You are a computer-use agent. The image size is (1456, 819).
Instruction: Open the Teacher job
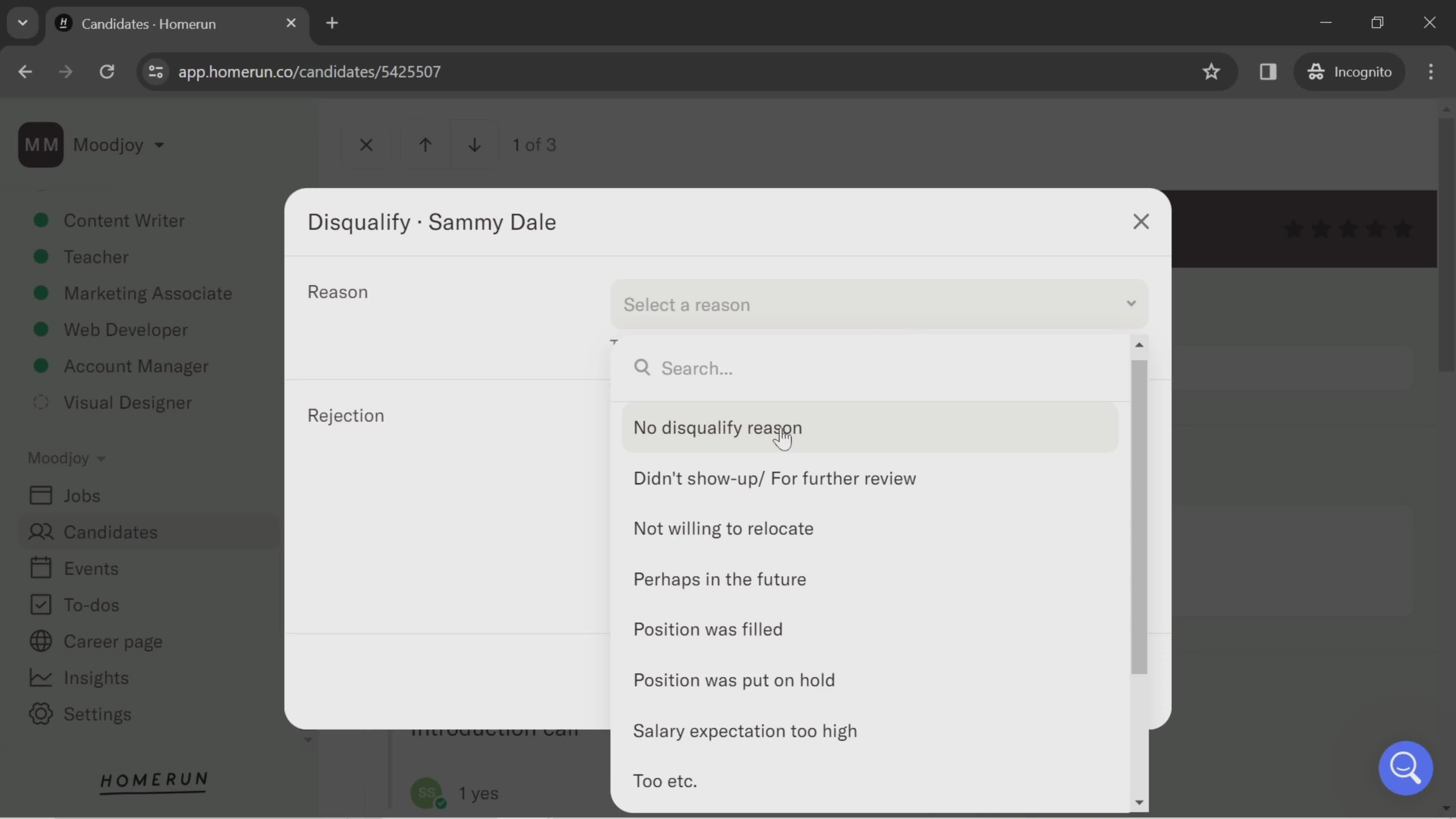click(96, 257)
